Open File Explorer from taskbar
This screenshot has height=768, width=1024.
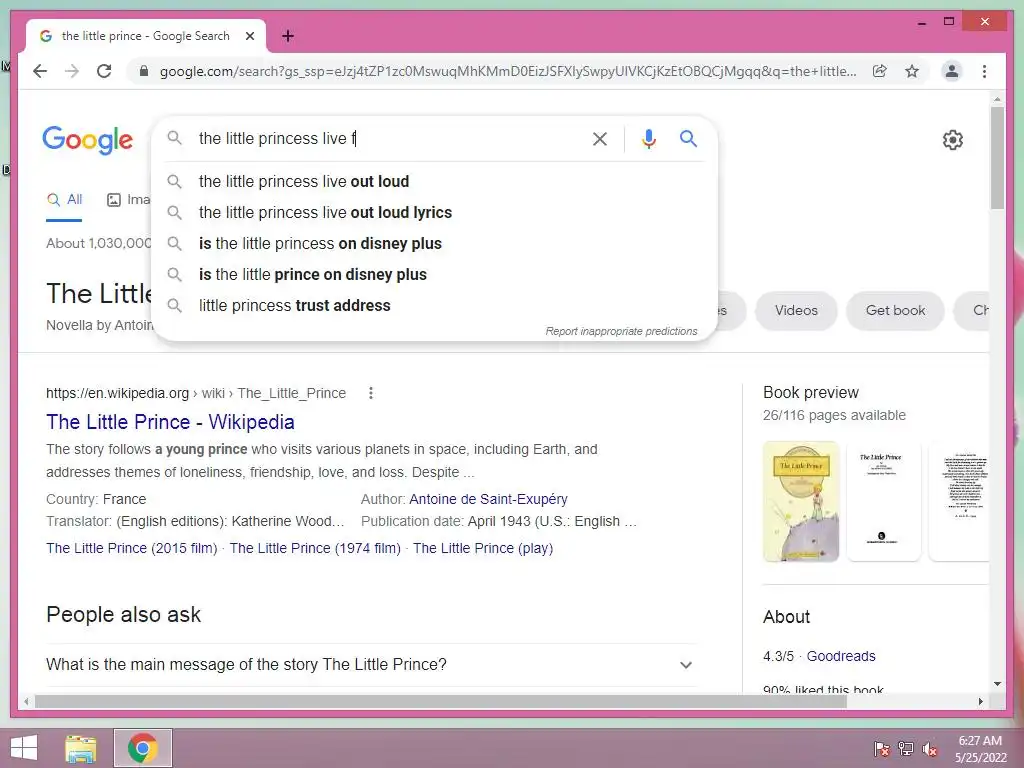(x=81, y=748)
